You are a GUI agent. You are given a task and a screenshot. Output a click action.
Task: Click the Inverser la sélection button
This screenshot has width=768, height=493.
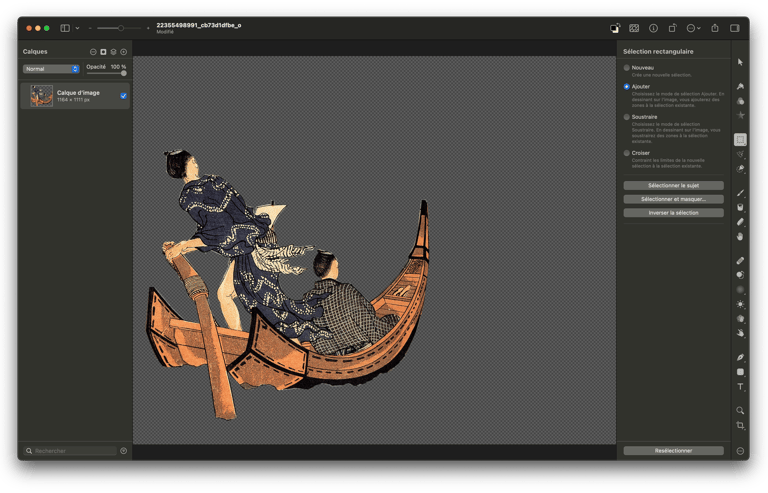click(x=673, y=213)
